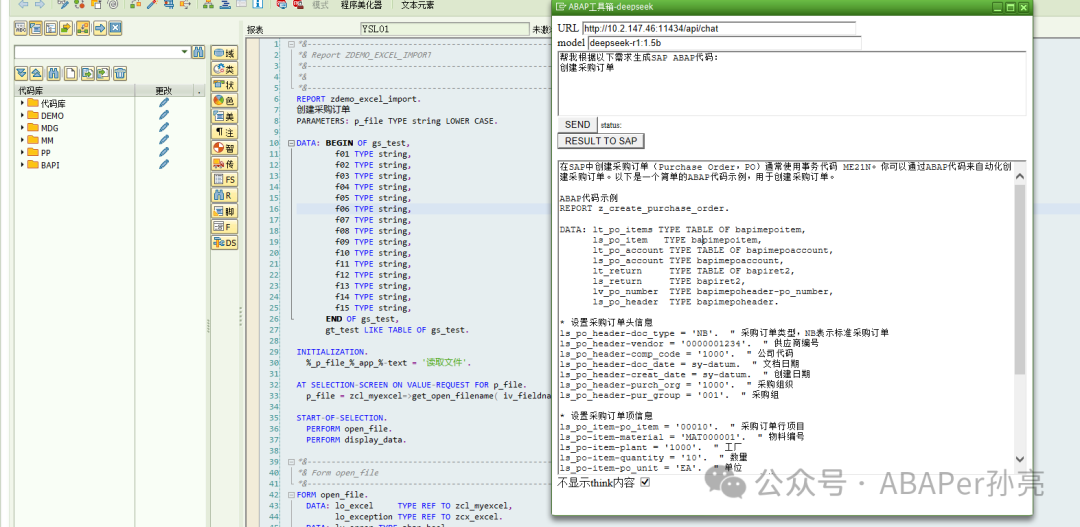Click the 注 comment tool button

tap(225, 132)
